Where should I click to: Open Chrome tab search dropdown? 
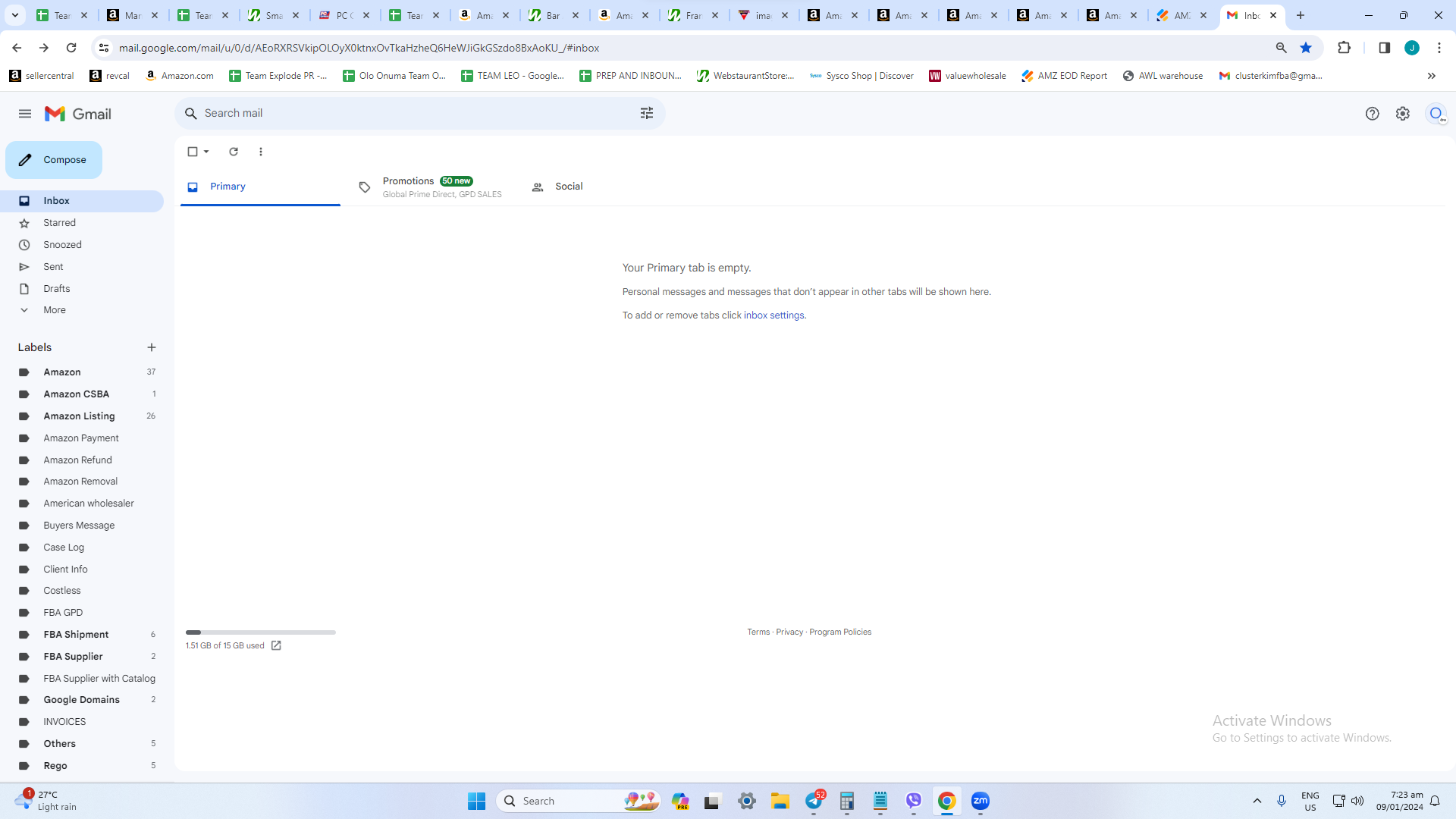click(x=15, y=15)
